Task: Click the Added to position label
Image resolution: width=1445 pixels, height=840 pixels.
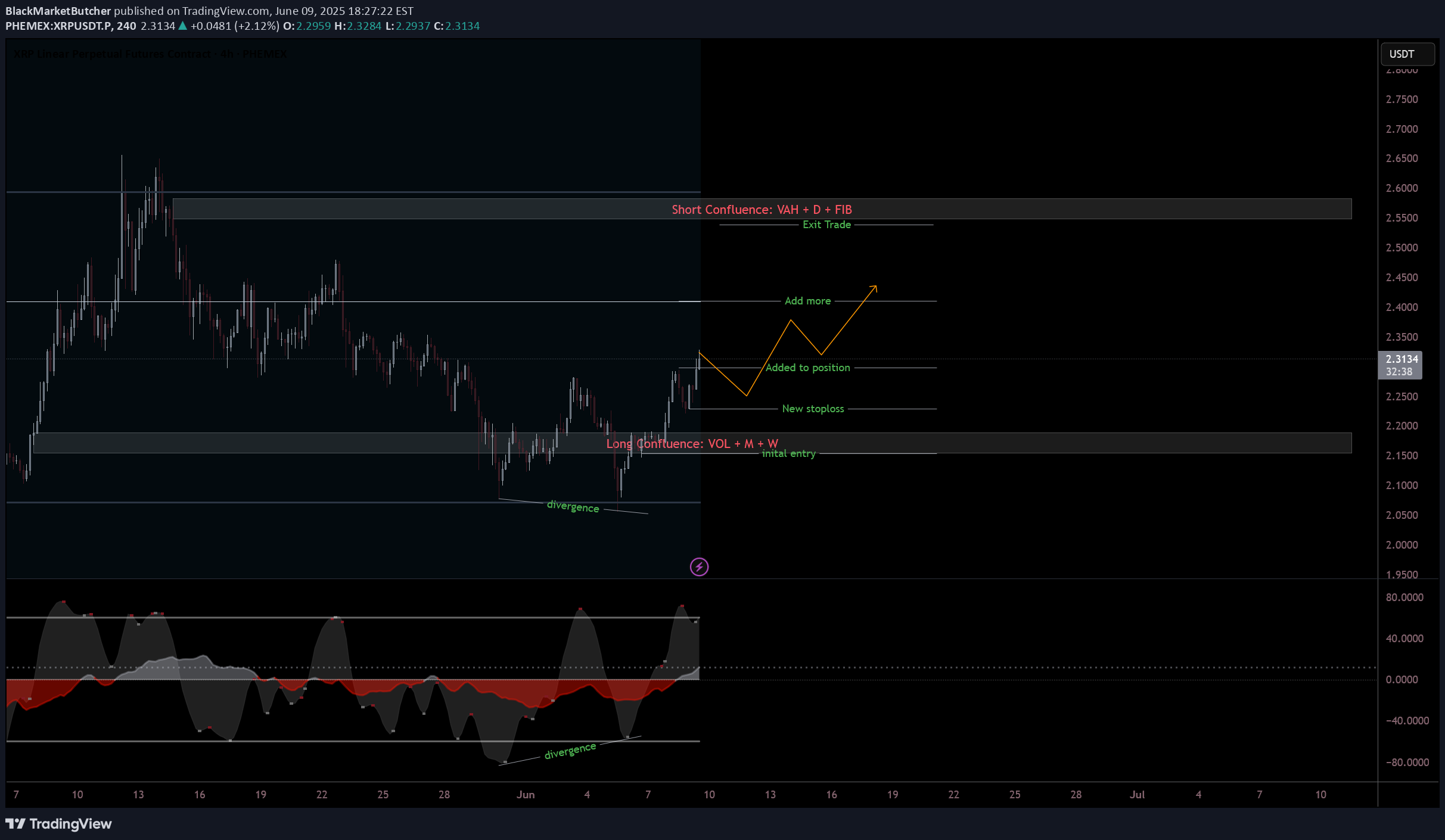Action: [x=807, y=368]
